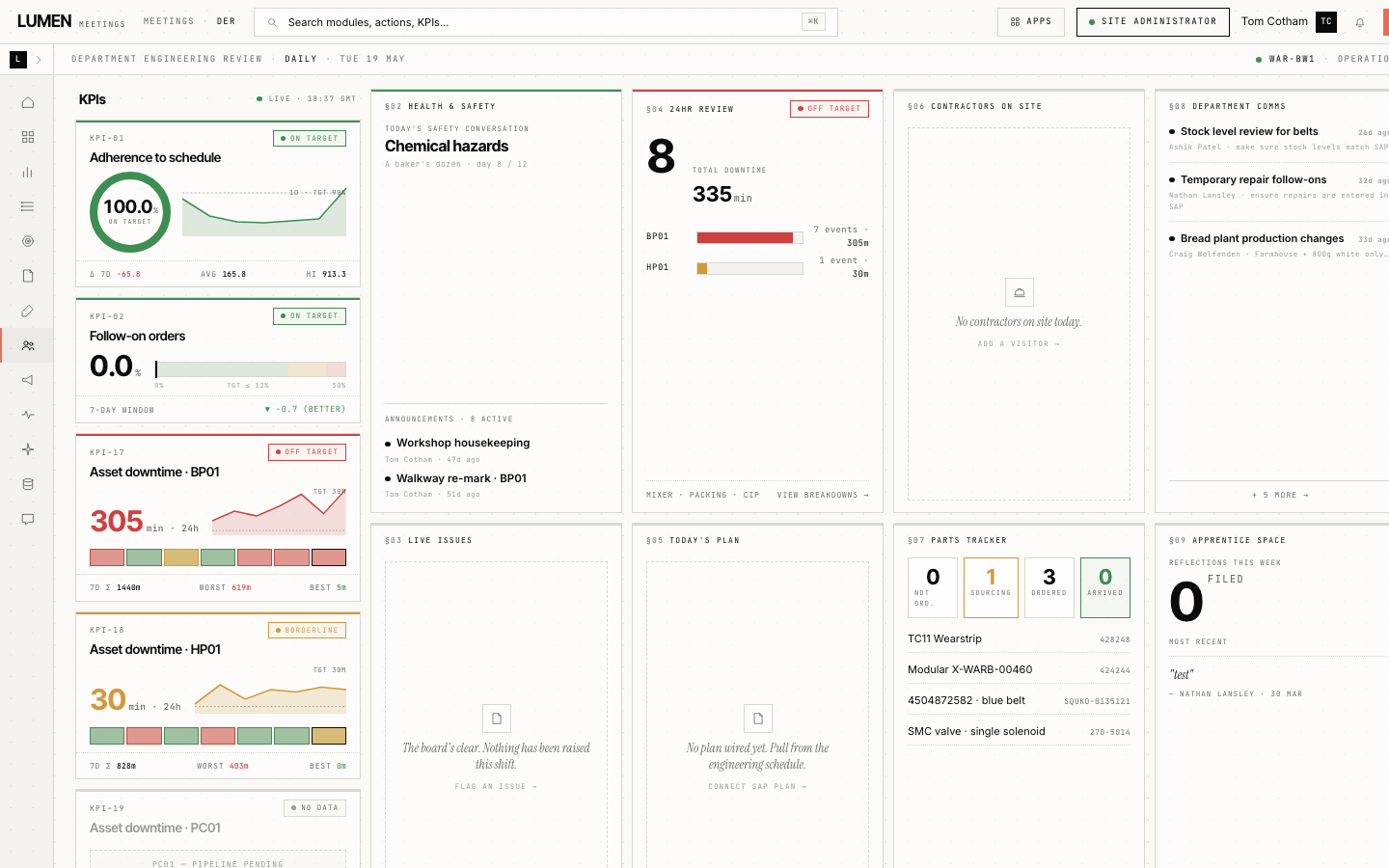The width and height of the screenshot is (1389, 868).
Task: Select the Arrived parts filter tile
Action: (1105, 587)
